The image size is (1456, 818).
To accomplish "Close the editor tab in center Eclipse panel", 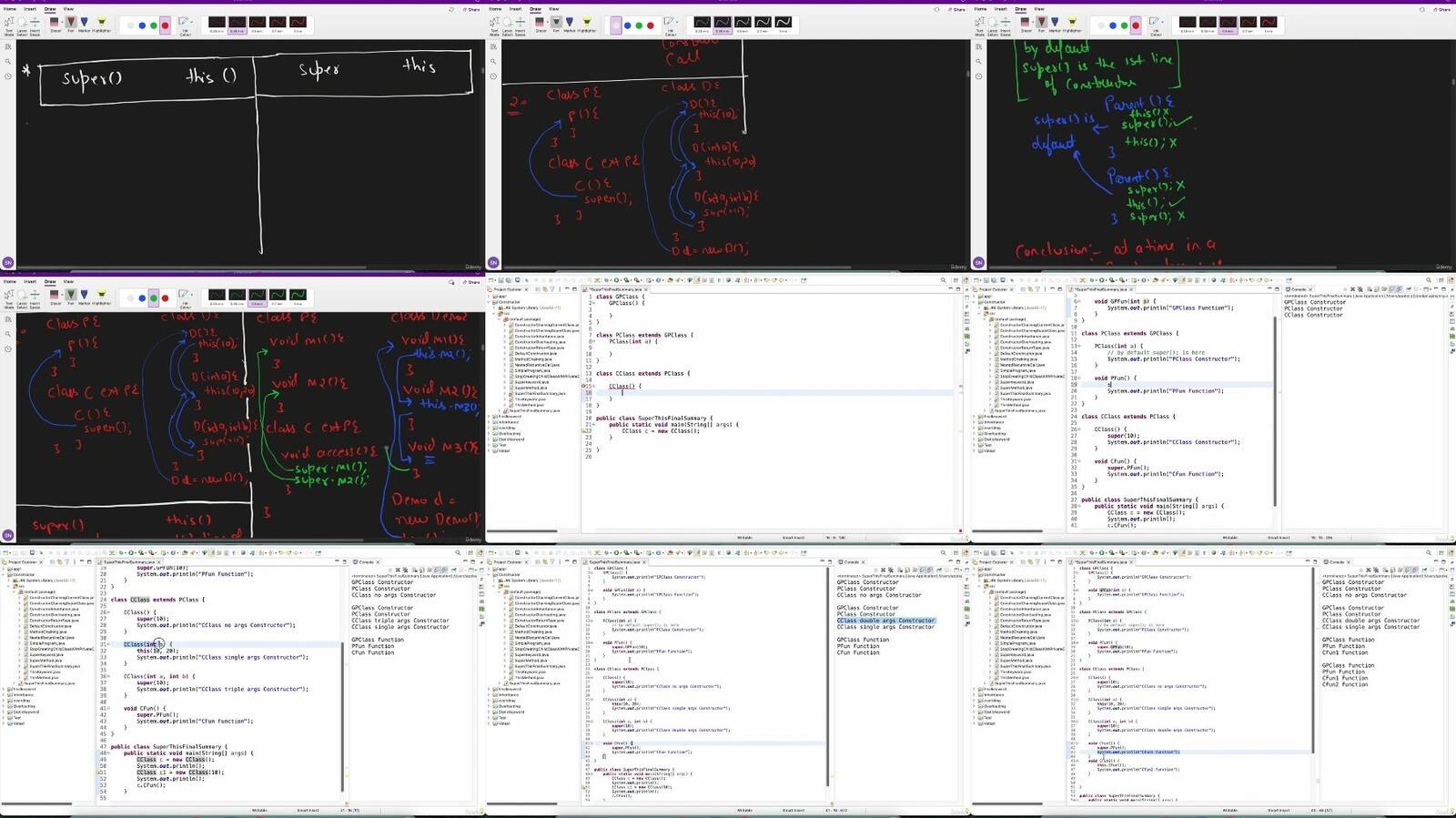I will (646, 289).
